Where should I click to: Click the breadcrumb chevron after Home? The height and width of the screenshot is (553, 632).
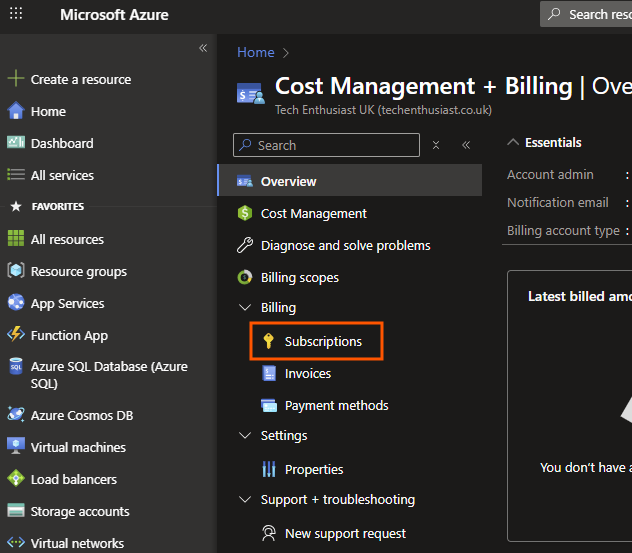286,53
